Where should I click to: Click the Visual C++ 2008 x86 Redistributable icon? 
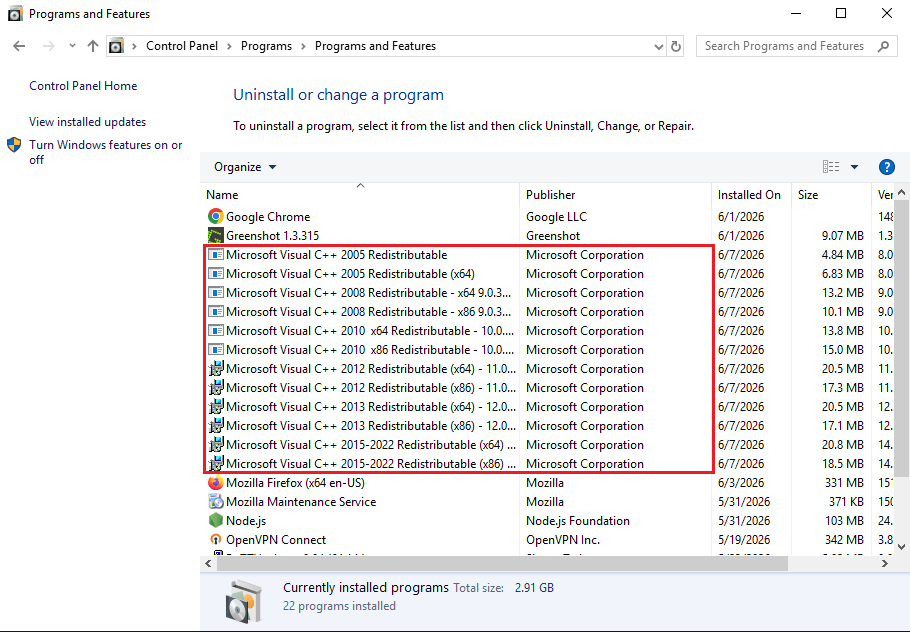point(216,312)
